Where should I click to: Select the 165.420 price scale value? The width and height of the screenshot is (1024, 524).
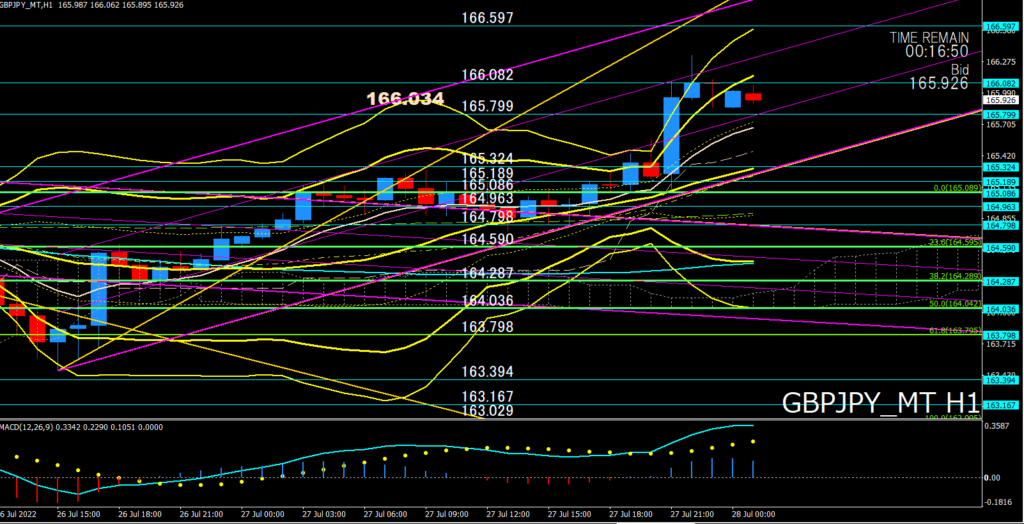click(999, 156)
